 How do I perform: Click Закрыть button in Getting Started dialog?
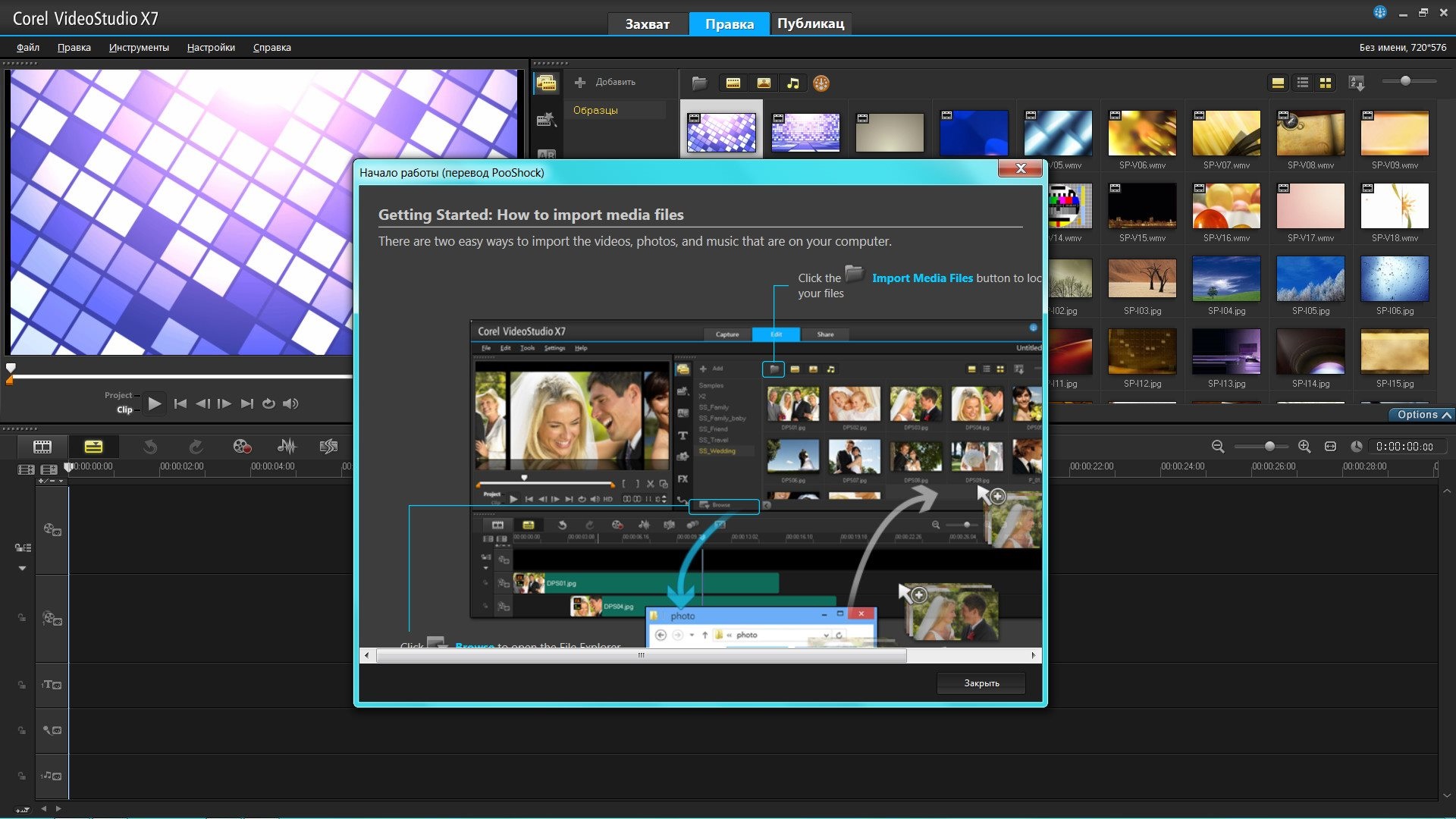coord(981,683)
